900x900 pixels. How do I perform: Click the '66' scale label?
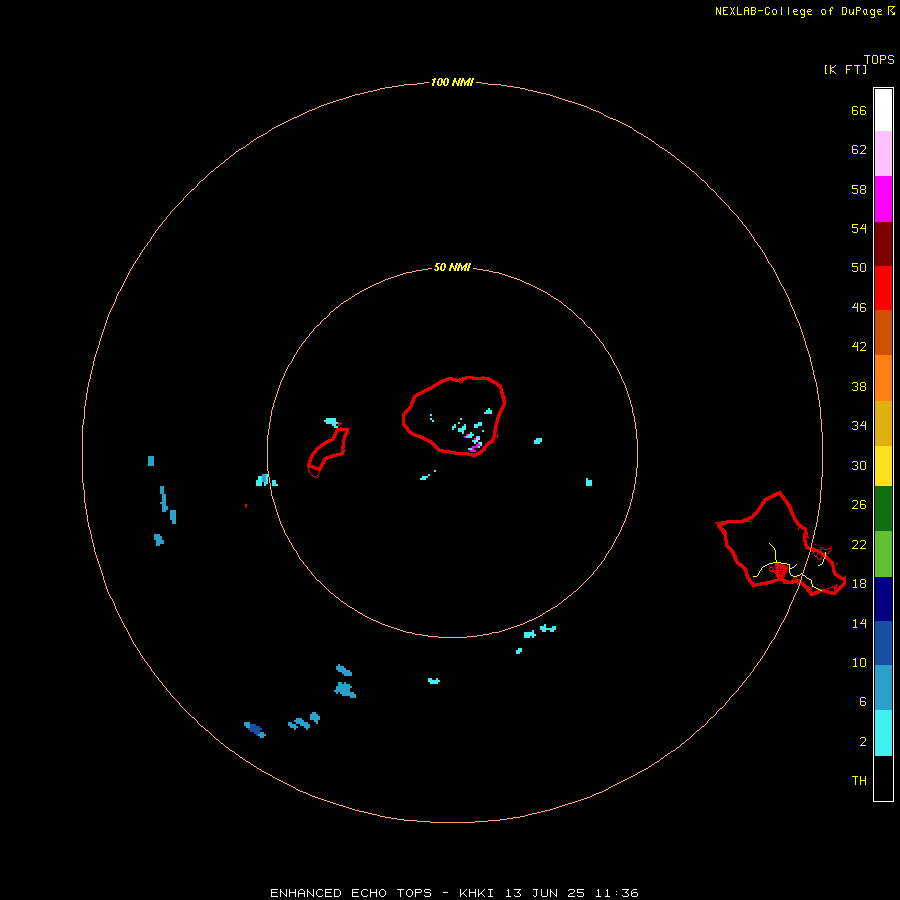[859, 110]
